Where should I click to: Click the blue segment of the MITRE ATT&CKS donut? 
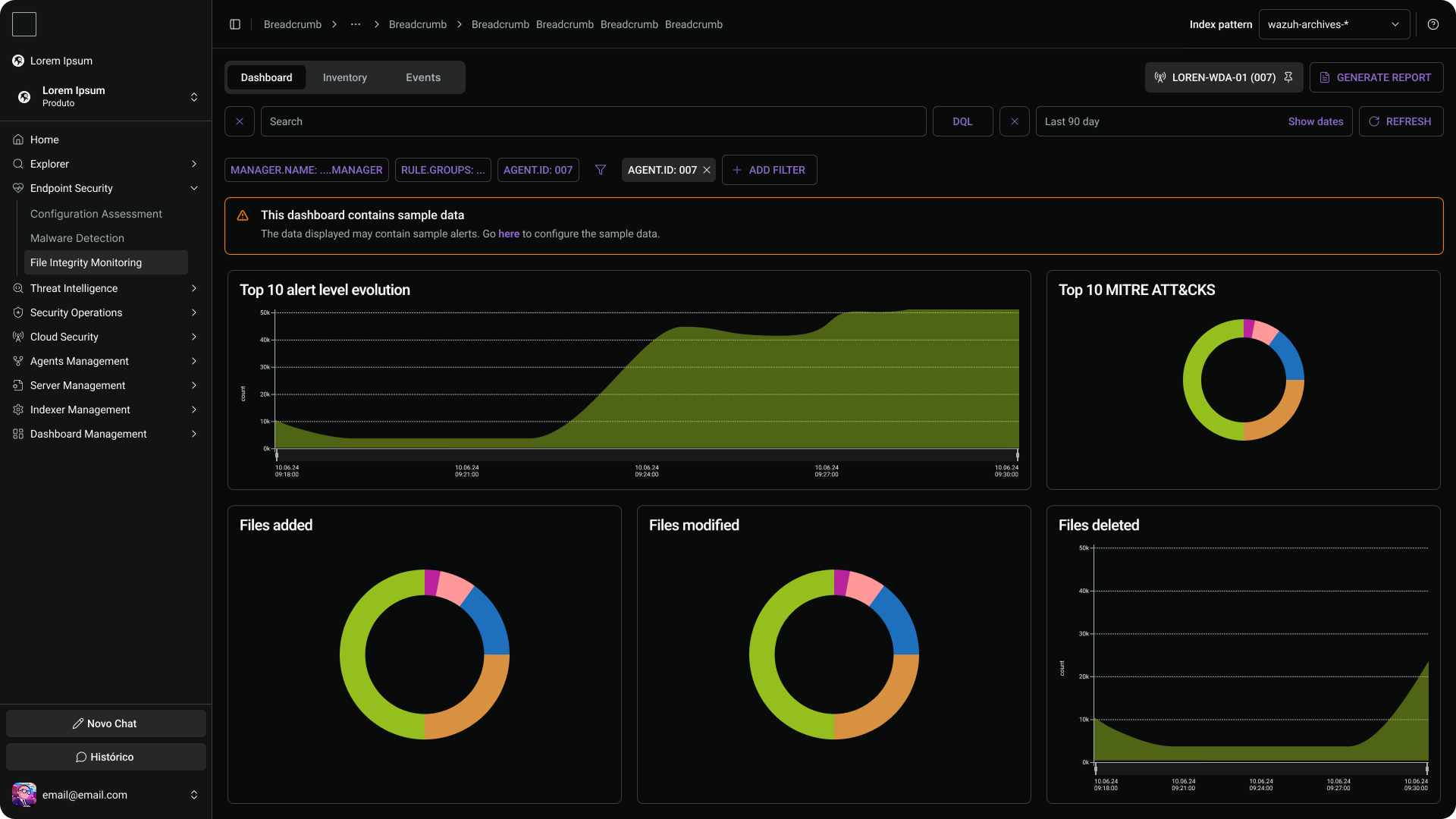pyautogui.click(x=1290, y=356)
